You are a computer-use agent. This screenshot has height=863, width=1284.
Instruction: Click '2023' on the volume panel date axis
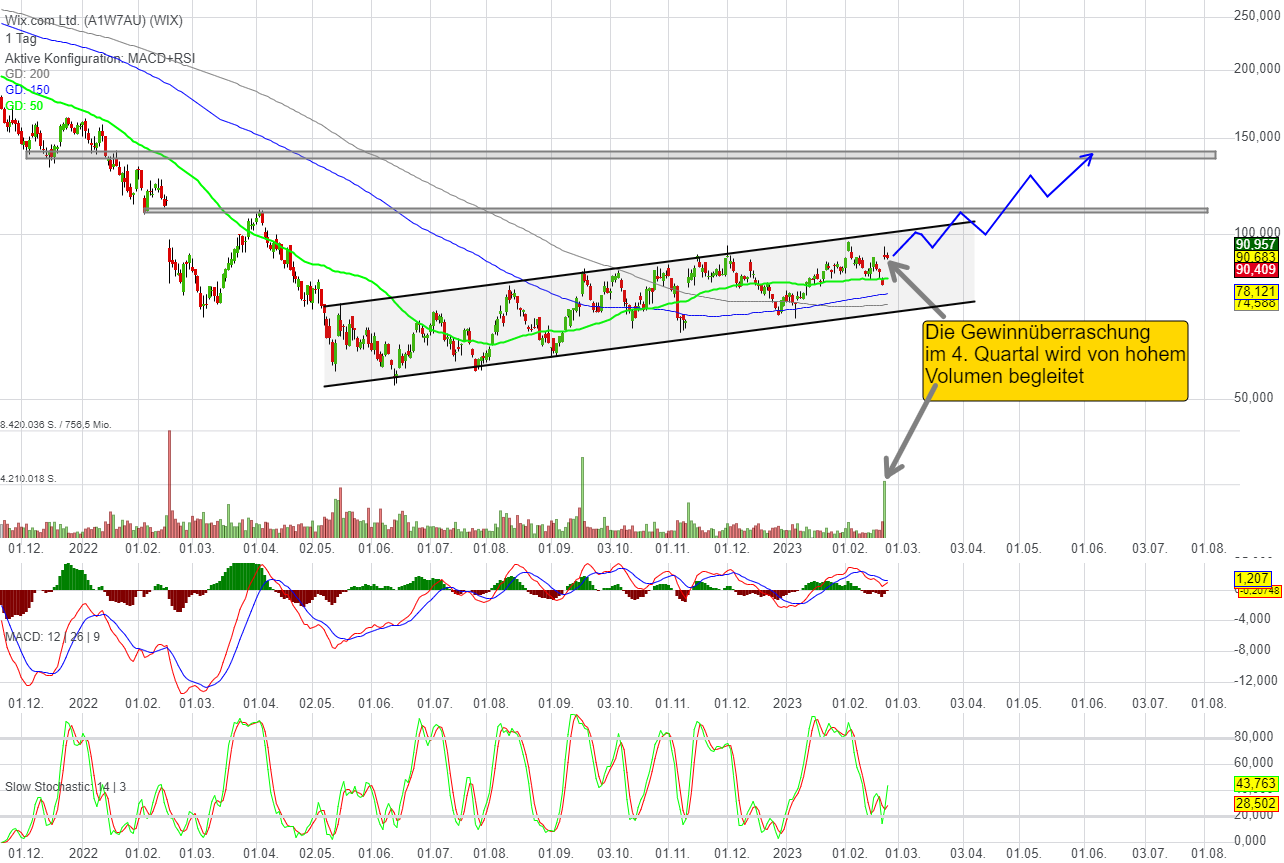[788, 549]
